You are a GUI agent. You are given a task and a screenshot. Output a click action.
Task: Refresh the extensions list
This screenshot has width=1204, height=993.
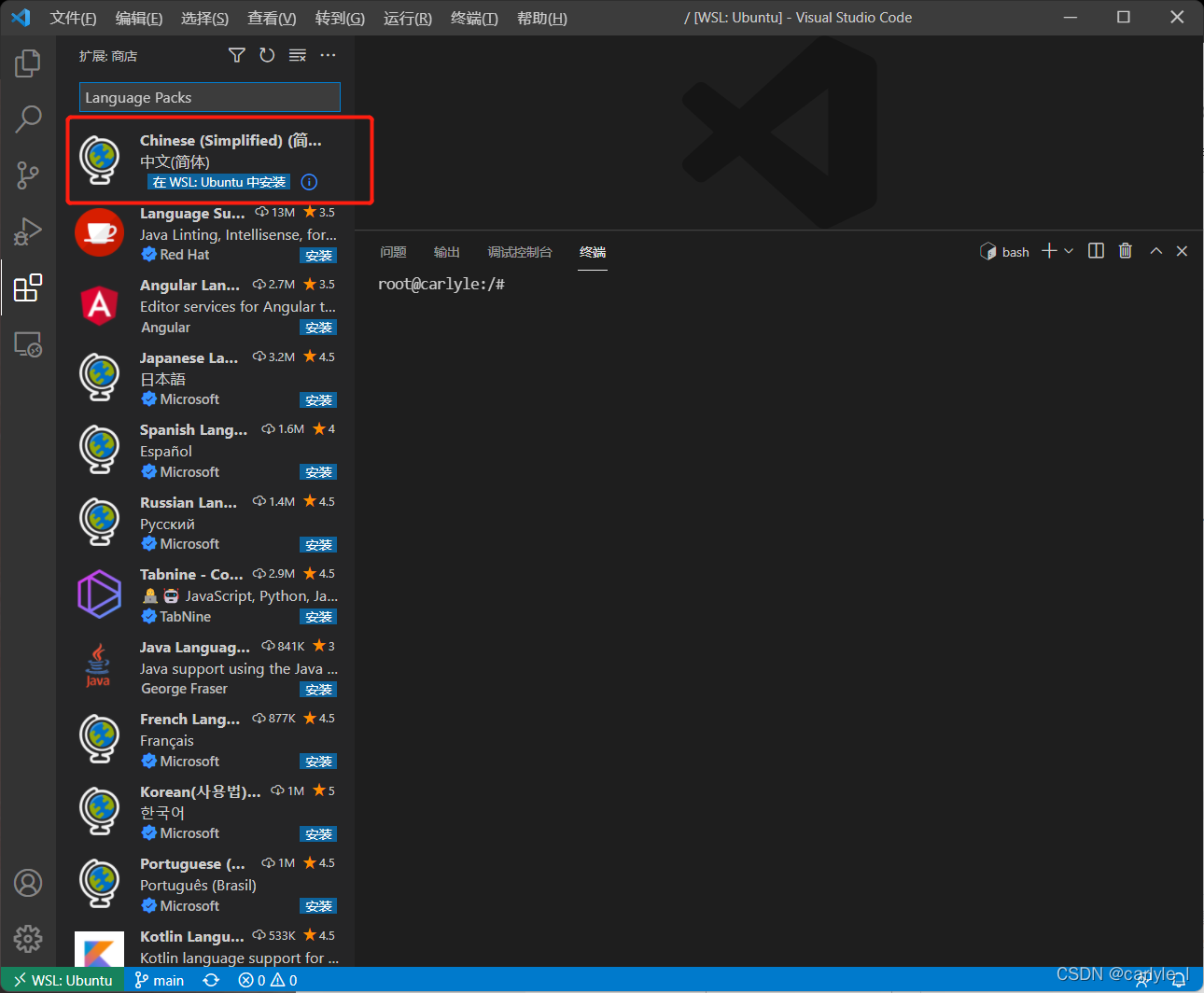click(267, 55)
